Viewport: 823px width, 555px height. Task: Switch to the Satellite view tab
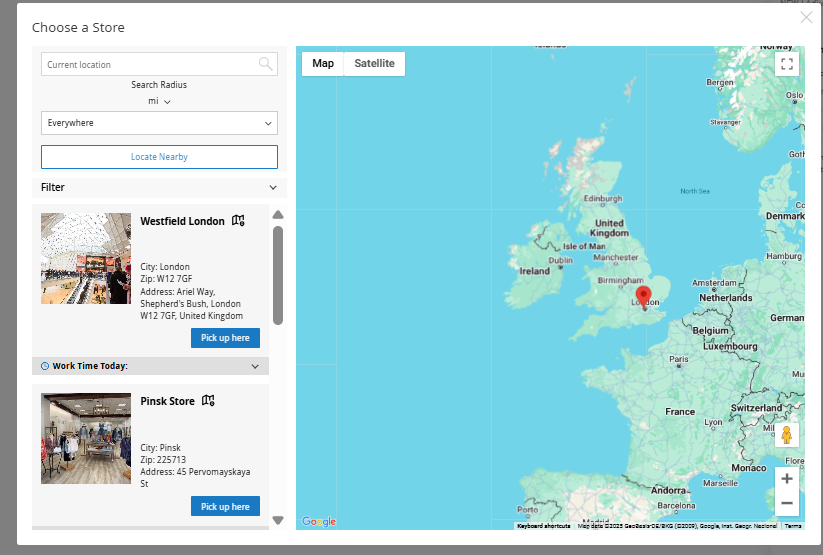(x=374, y=64)
